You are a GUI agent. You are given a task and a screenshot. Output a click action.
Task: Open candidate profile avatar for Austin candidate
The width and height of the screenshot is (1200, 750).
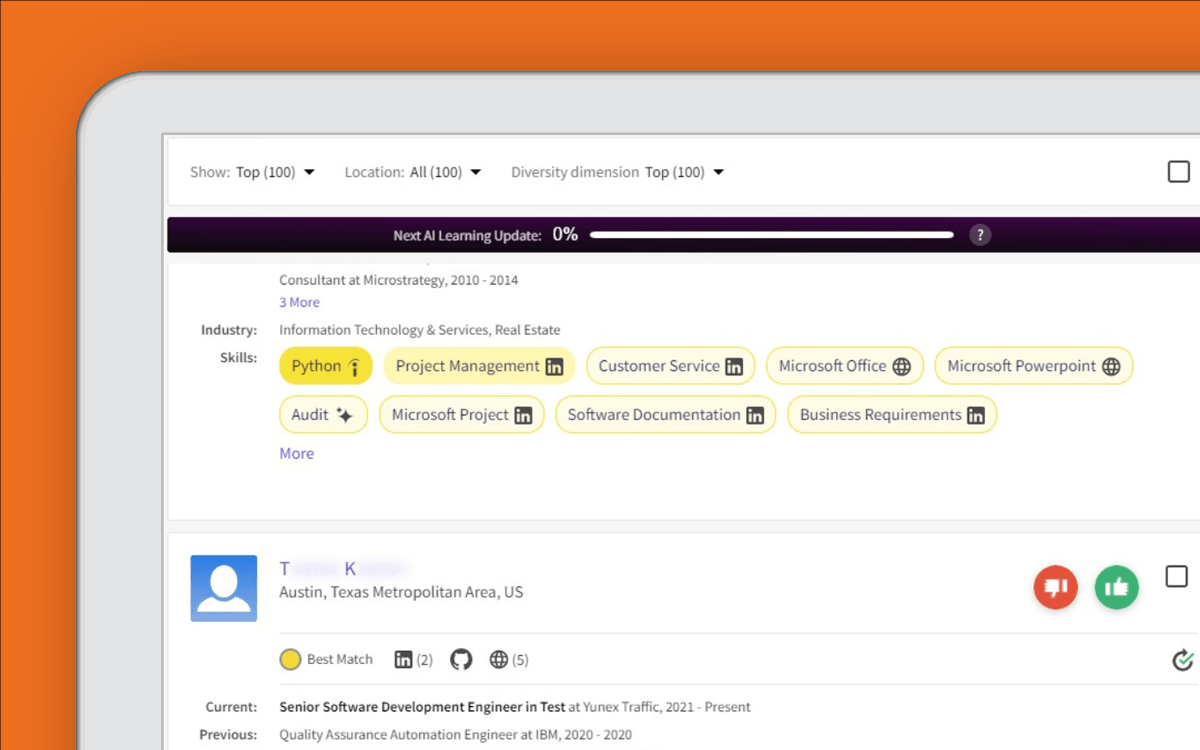pos(224,588)
